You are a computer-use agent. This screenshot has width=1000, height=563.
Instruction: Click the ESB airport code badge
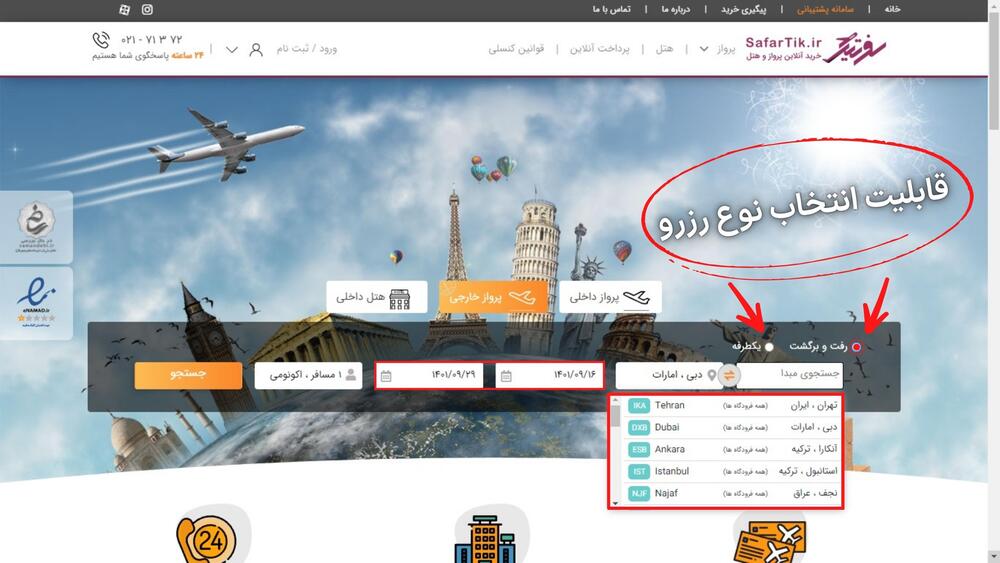[x=638, y=450]
